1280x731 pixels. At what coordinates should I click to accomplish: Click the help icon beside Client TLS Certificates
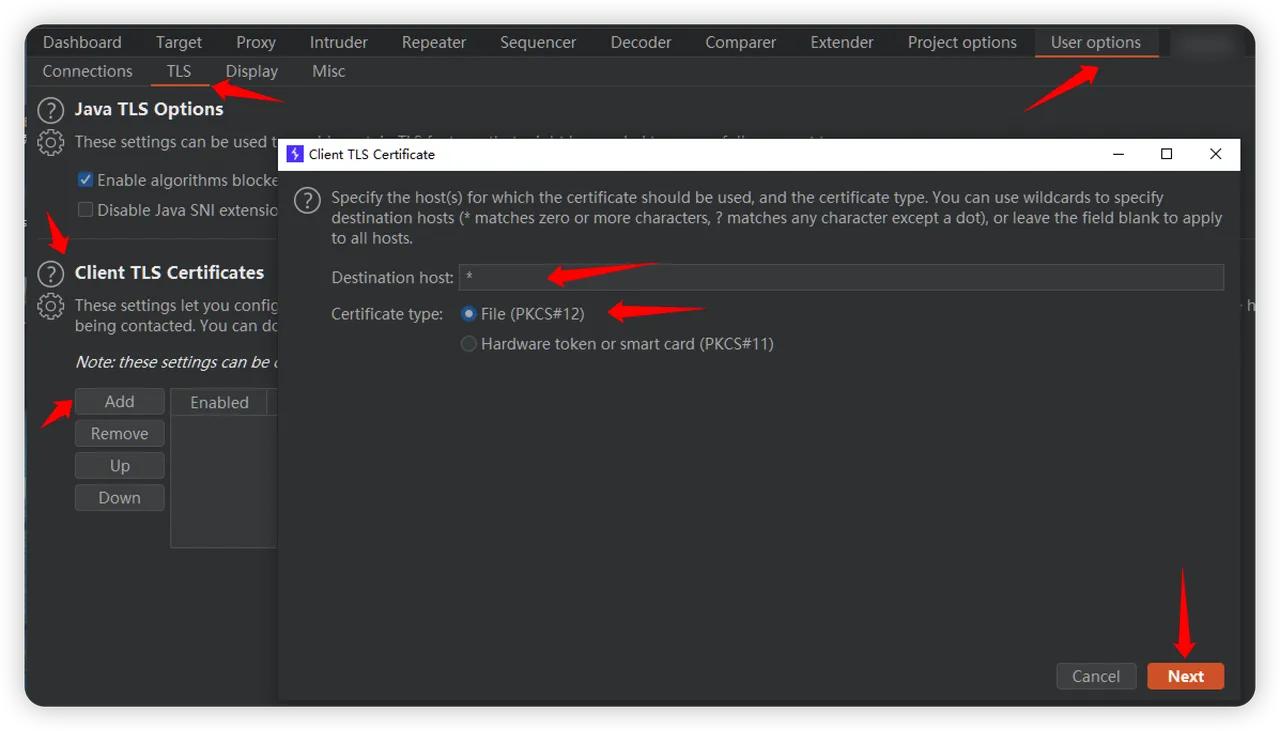pos(50,274)
